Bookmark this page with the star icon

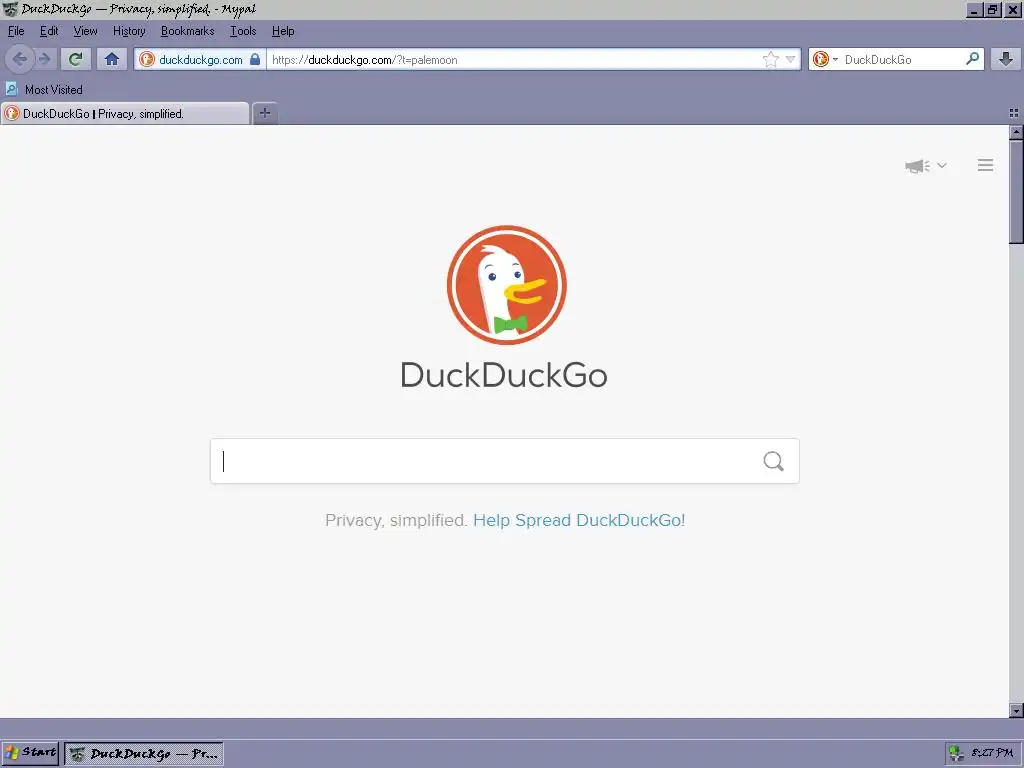click(771, 59)
